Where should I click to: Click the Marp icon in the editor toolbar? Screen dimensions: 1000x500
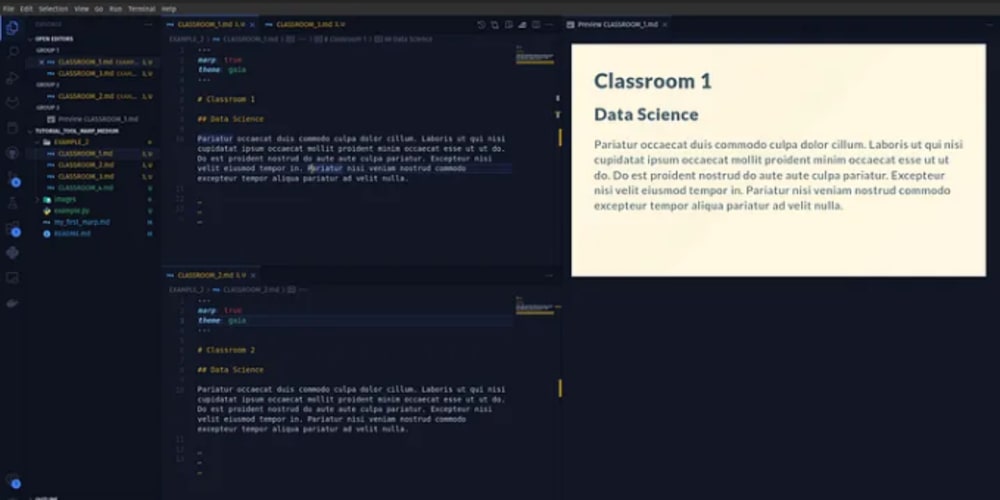[x=522, y=25]
